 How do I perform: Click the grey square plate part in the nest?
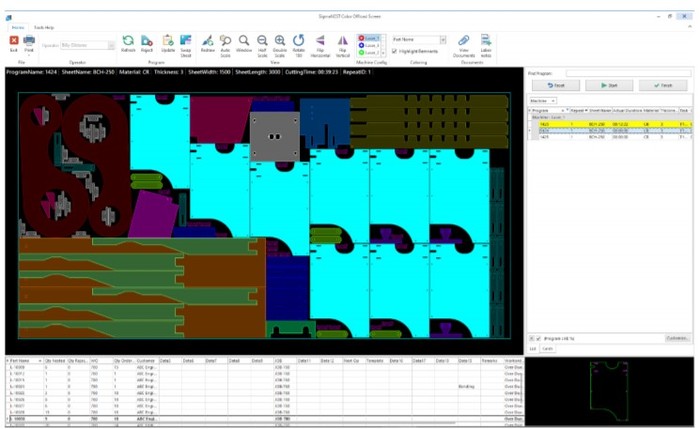(x=275, y=136)
